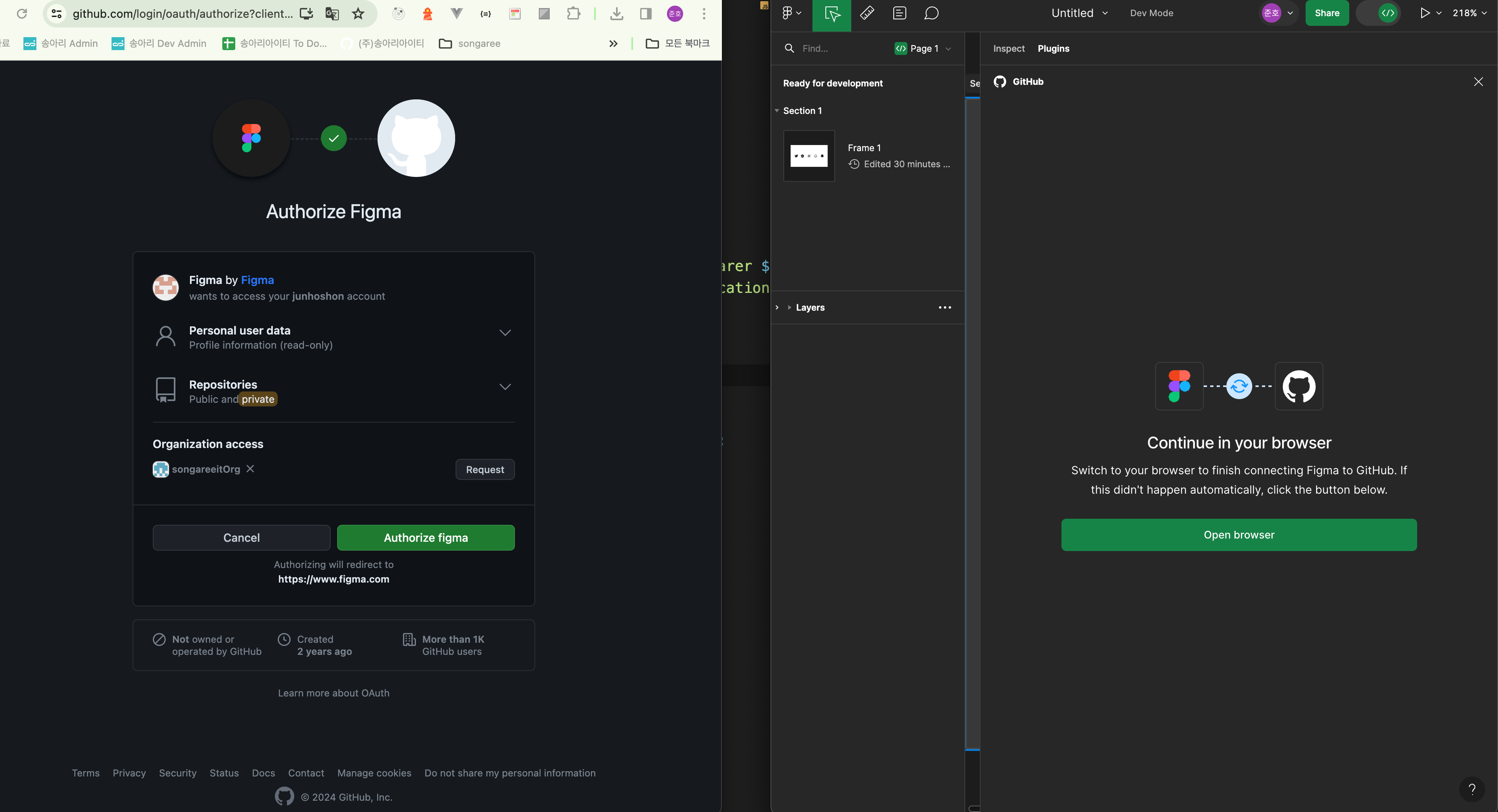
Task: Open the Plugins tab
Action: click(x=1054, y=48)
